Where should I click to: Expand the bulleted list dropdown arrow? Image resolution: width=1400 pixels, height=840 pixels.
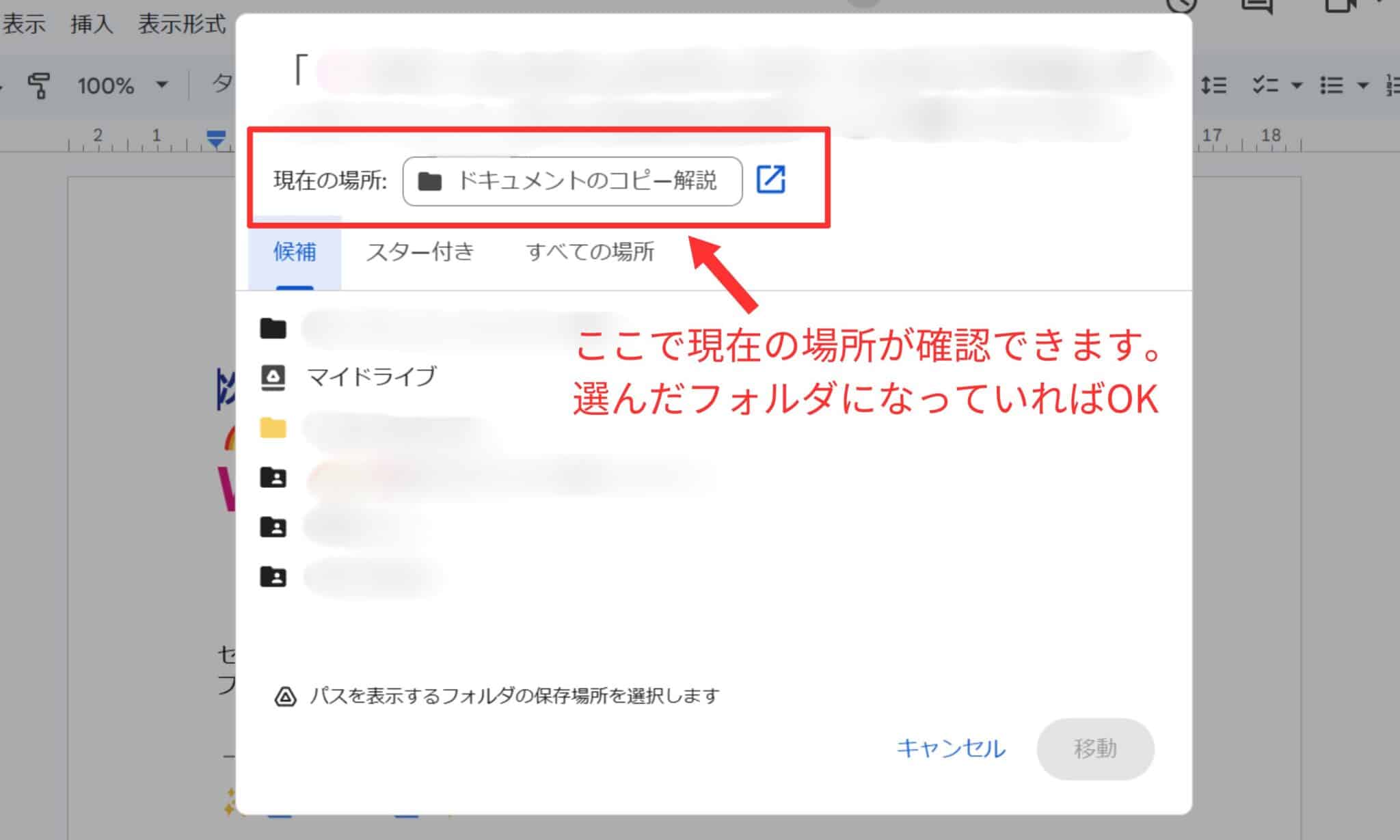(x=1362, y=86)
